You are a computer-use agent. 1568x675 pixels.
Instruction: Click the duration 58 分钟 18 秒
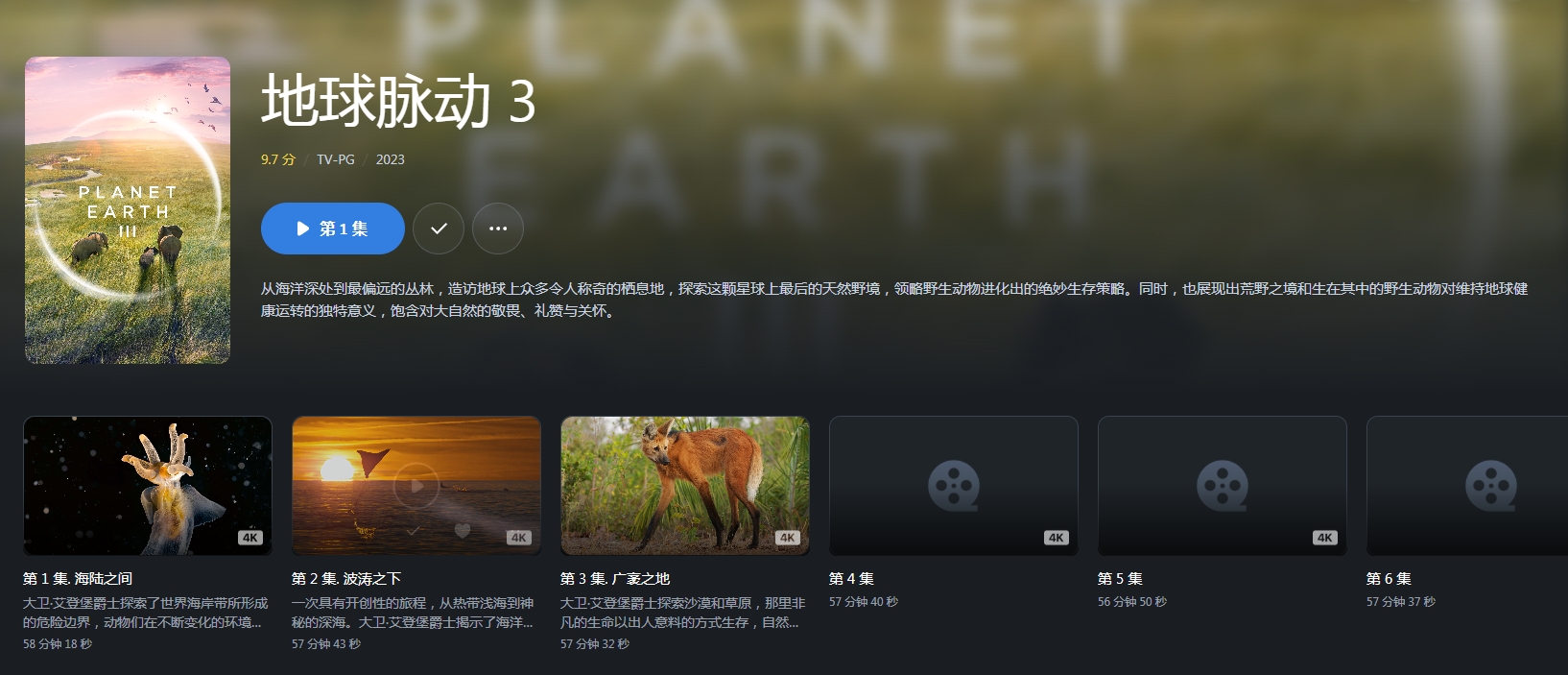pos(58,644)
